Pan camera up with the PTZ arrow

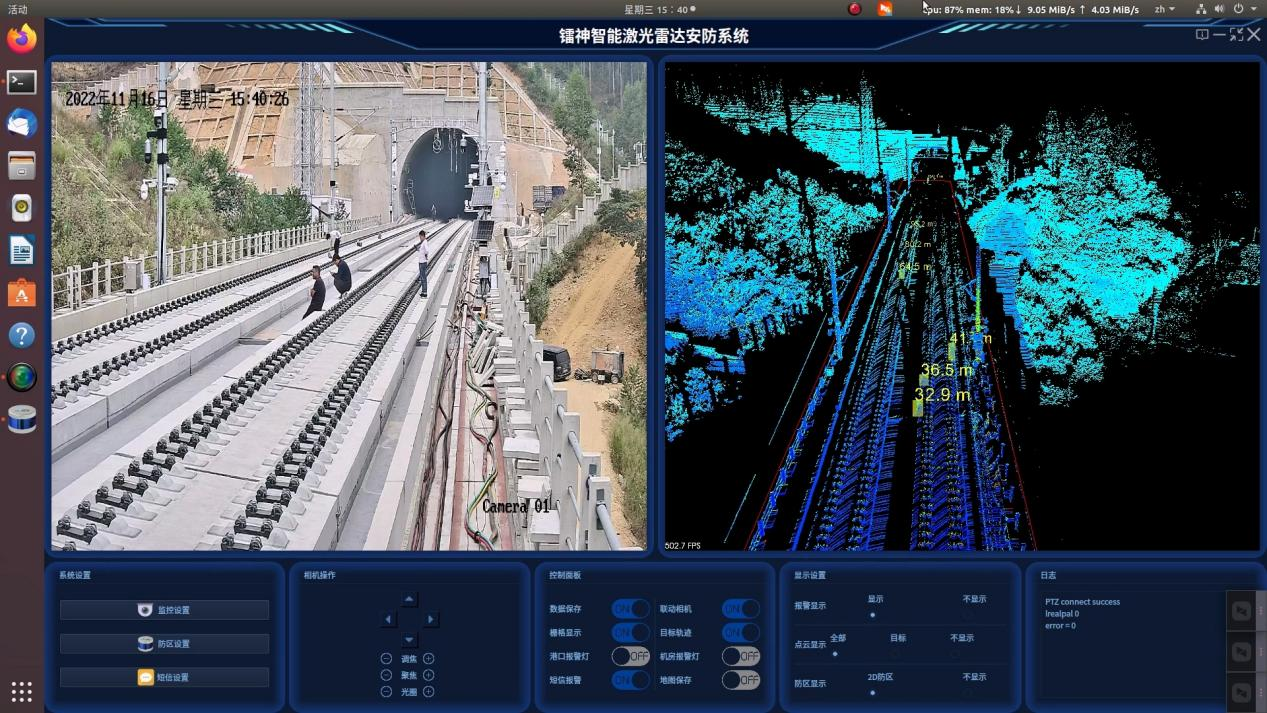tap(409, 599)
